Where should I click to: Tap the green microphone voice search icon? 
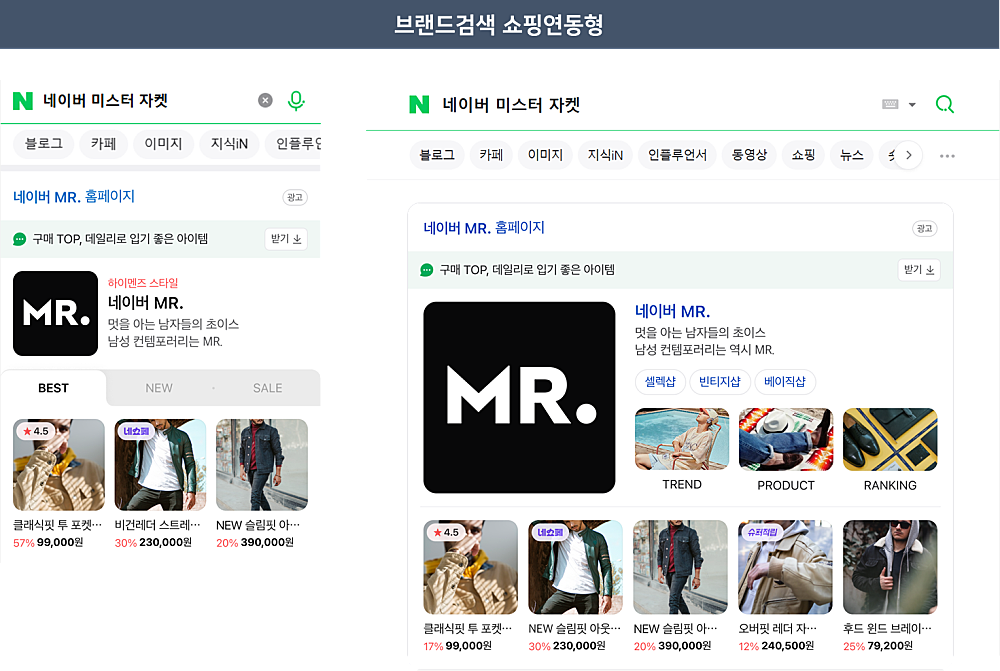[296, 101]
